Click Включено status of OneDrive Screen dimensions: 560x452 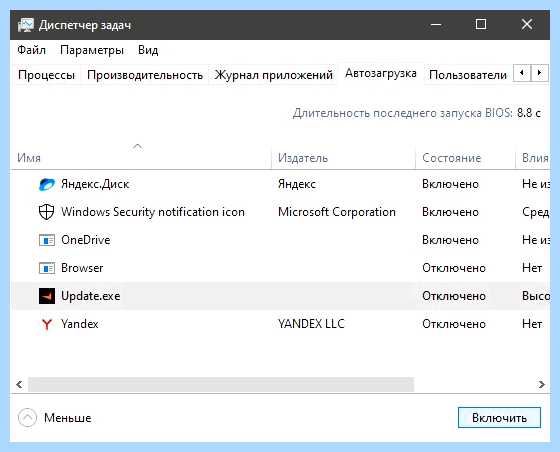coord(450,240)
